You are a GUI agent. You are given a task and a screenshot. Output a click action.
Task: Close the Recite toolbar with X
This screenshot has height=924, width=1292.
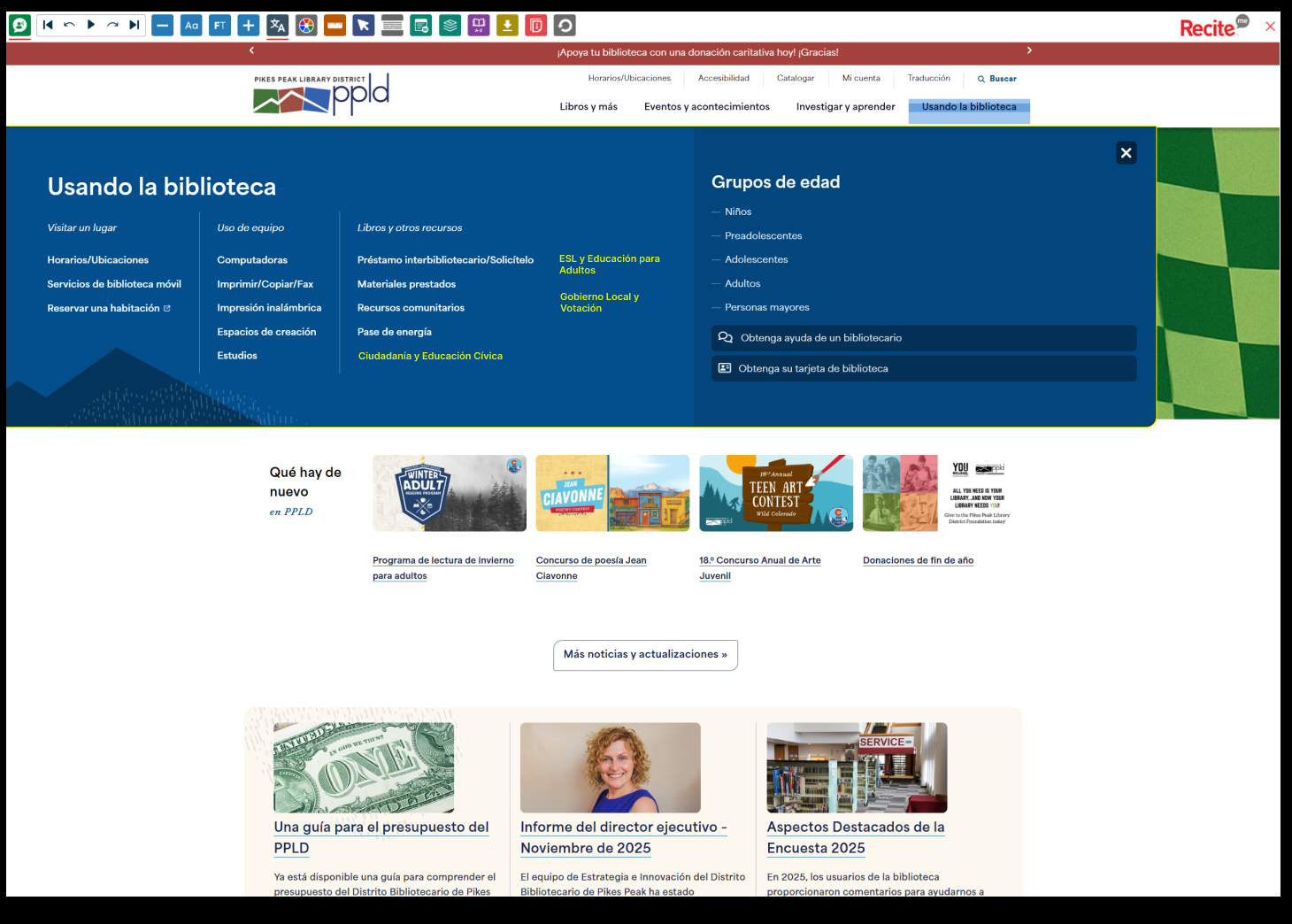click(1270, 27)
